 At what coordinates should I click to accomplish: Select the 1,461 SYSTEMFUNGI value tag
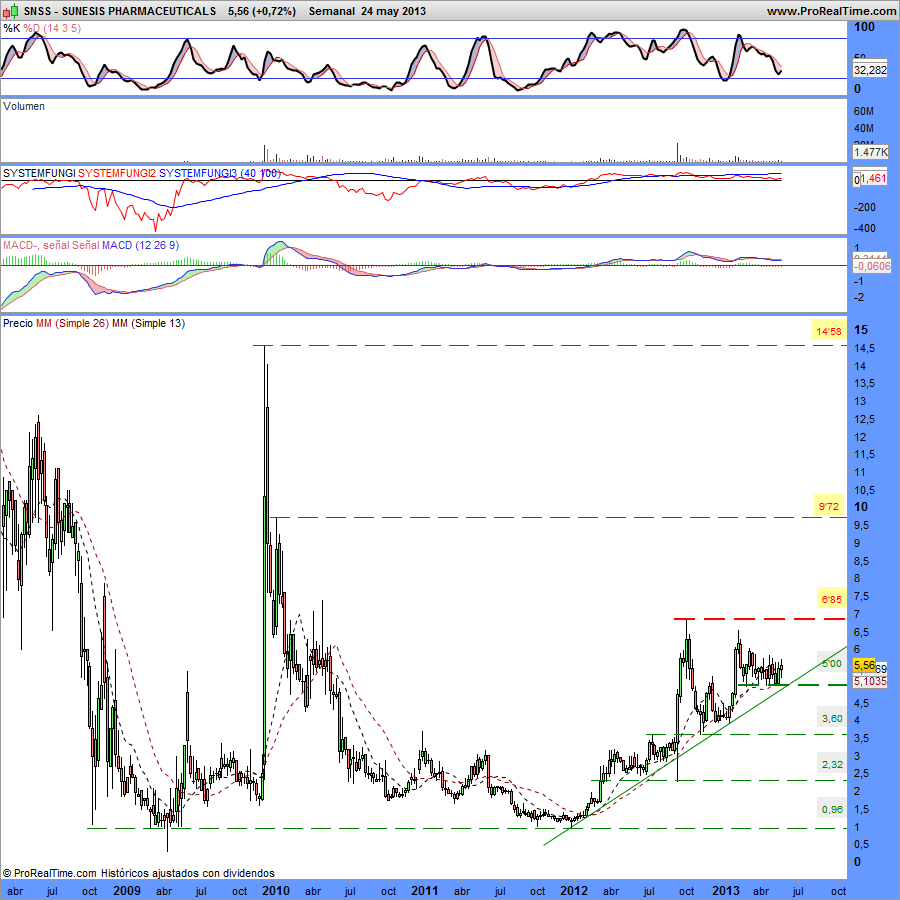pyautogui.click(x=874, y=179)
